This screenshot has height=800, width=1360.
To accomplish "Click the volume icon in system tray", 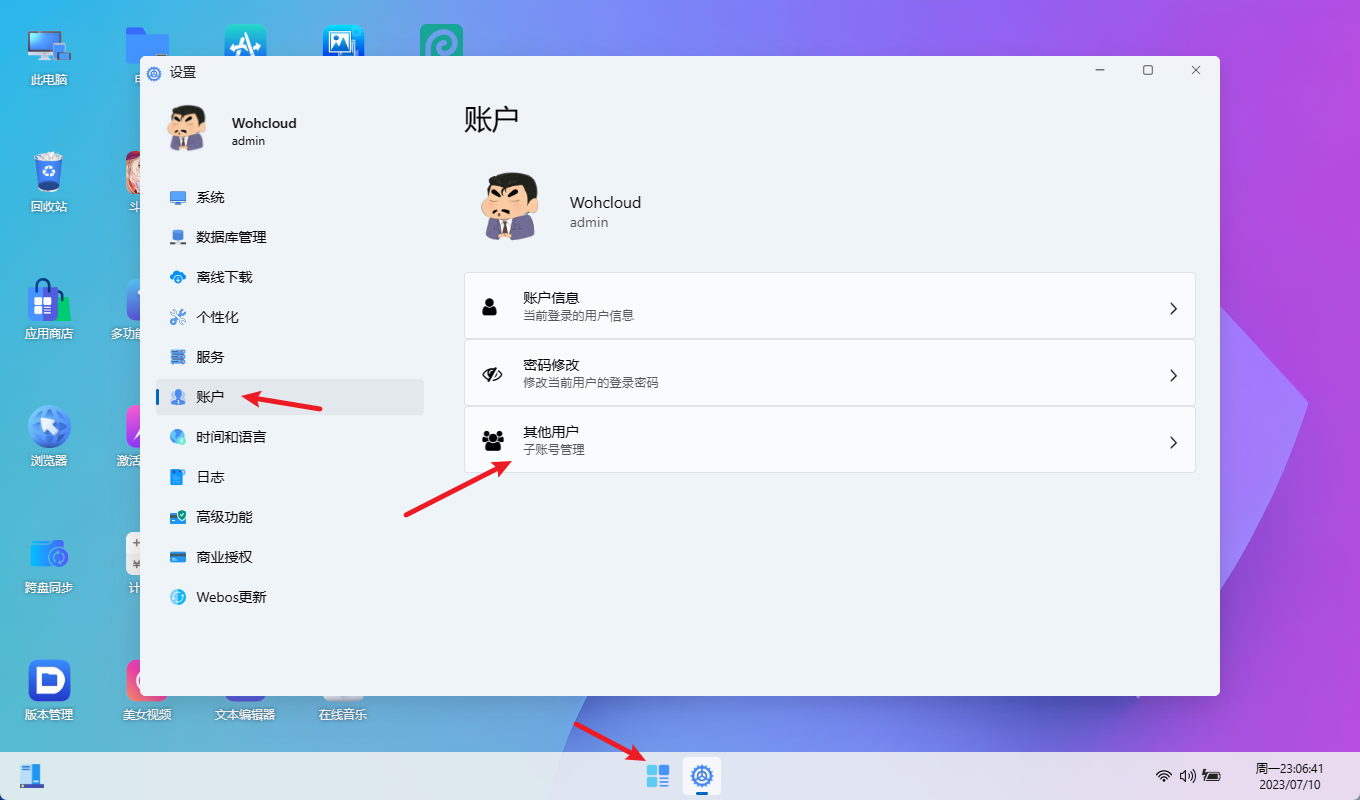I will point(1187,776).
